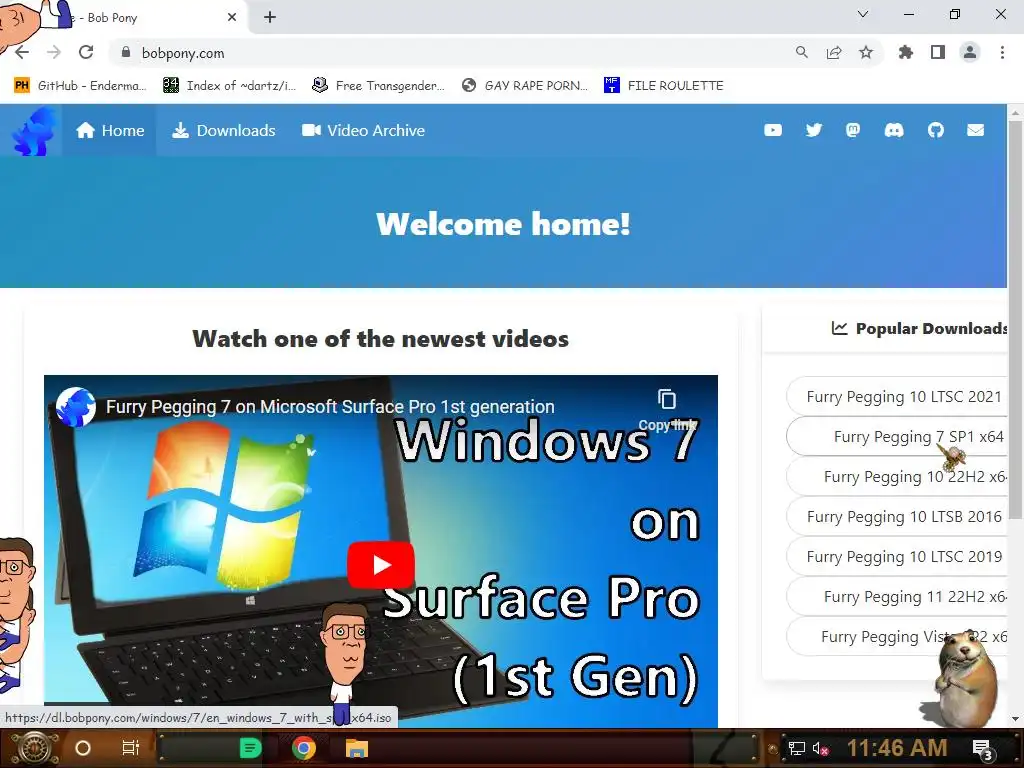View site info via the lock icon

pos(126,52)
